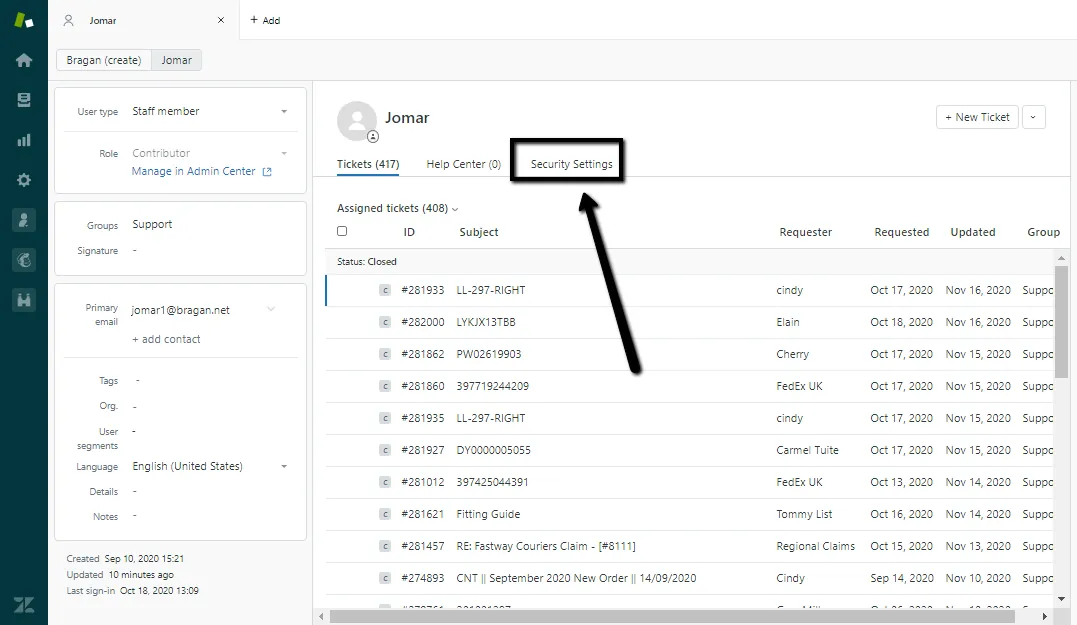The image size is (1077, 625).
Task: Expand the primary email dropdown arrow
Action: [271, 310]
